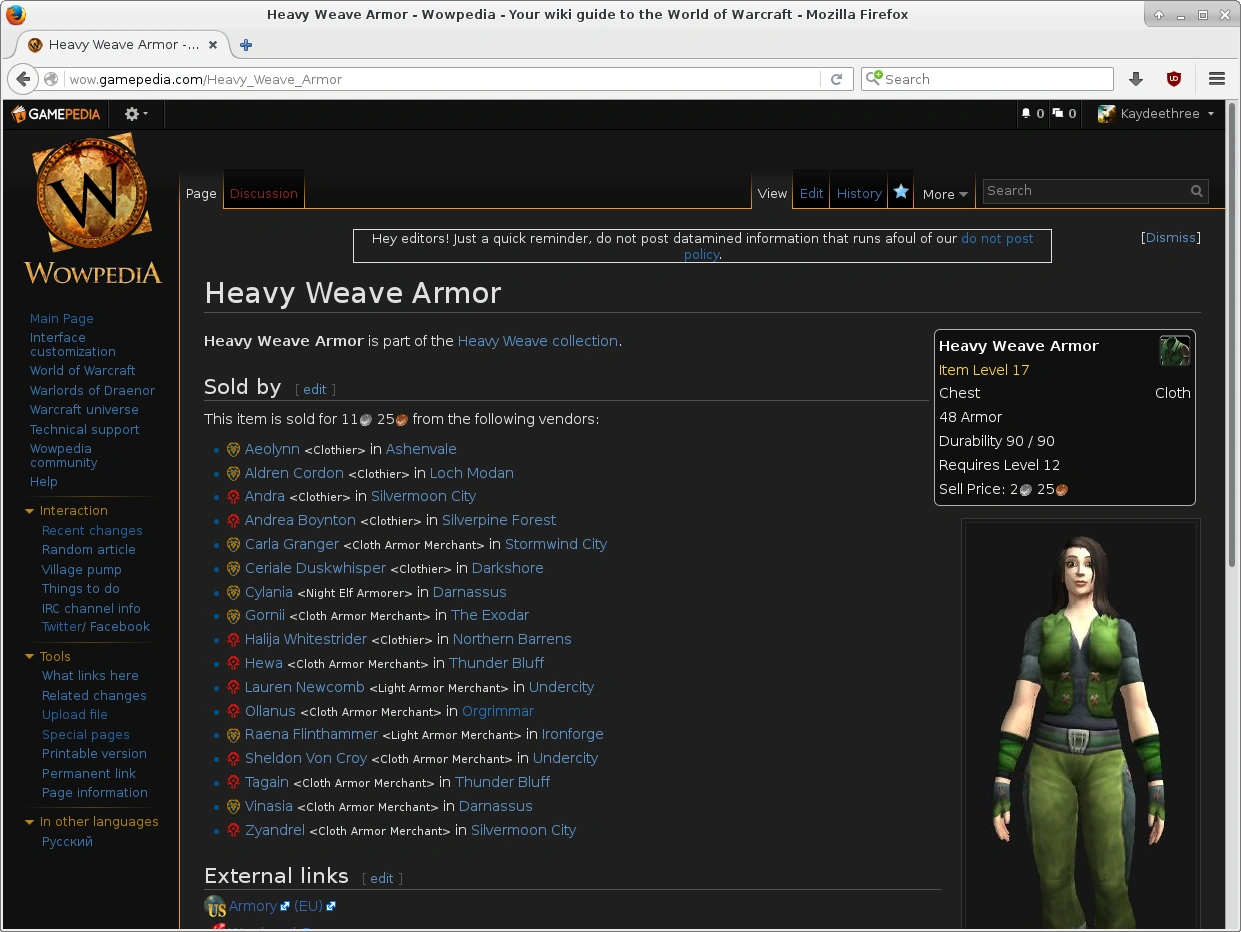The height and width of the screenshot is (932, 1241).
Task: Open a new Firefox tab
Action: (246, 45)
